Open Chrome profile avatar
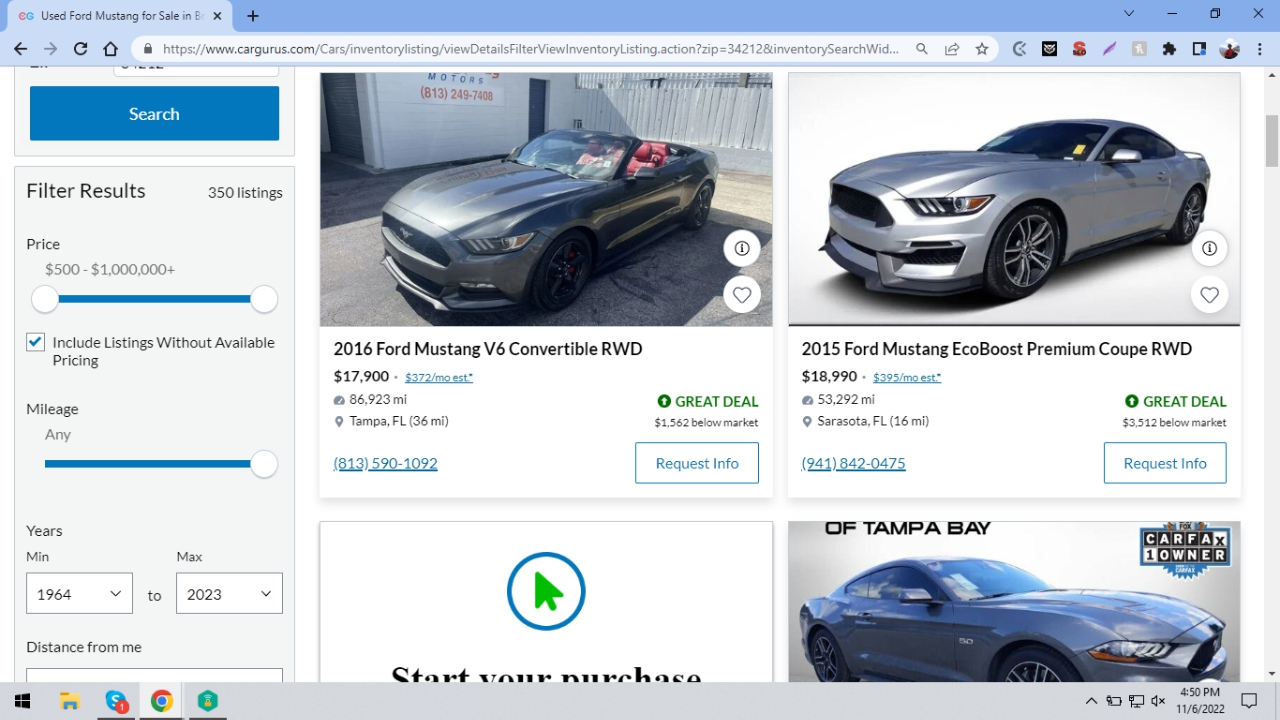This screenshot has height=720, width=1280. pyautogui.click(x=1229, y=48)
